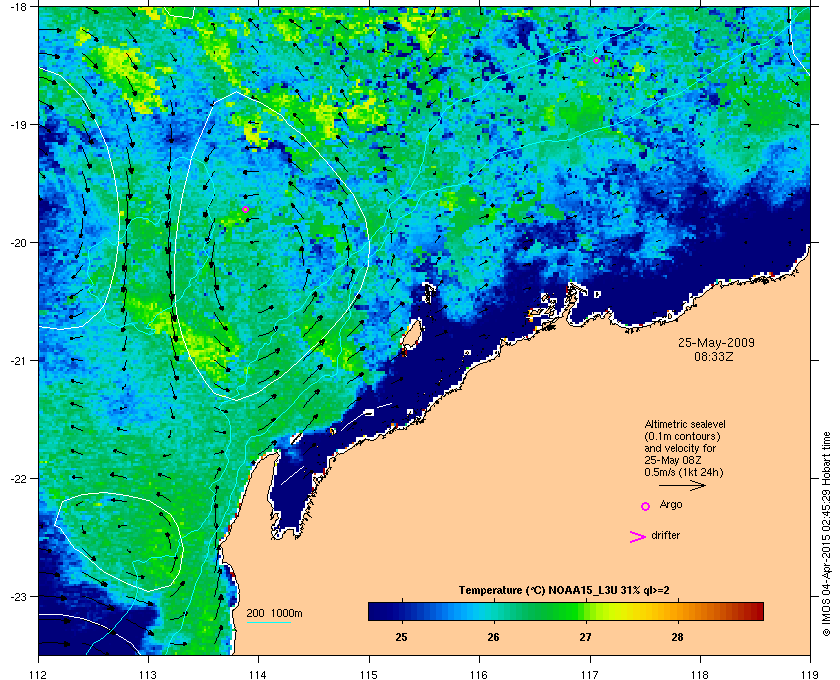Click the latitude axis label -20
This screenshot has width=840, height=680.
[x=18, y=243]
